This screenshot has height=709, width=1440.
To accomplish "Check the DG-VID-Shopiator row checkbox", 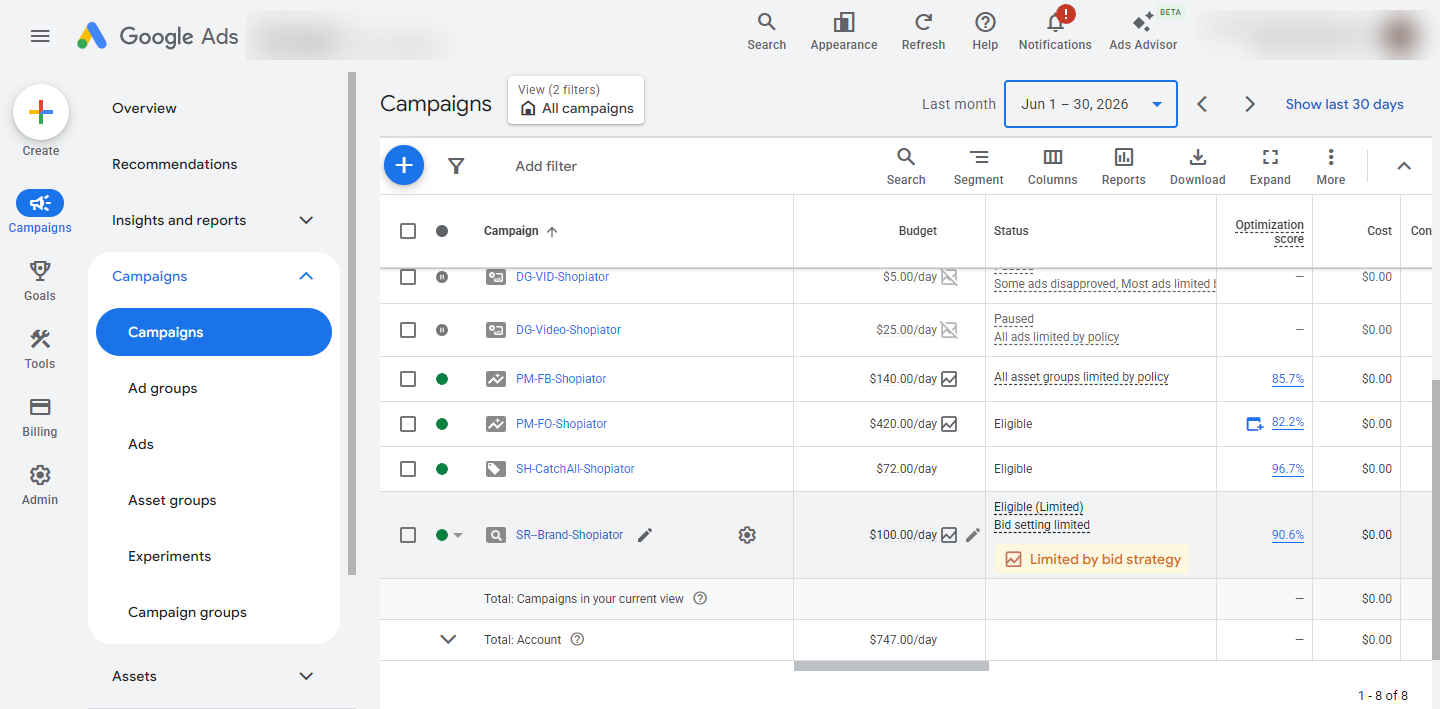I will (x=408, y=277).
